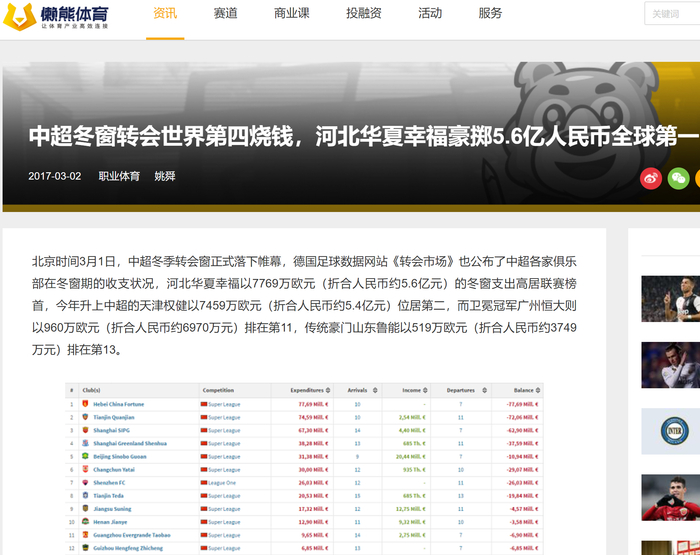The width and height of the screenshot is (700, 555).
Task: Click the Tianjin Quanjian club crest
Action: click(x=85, y=417)
